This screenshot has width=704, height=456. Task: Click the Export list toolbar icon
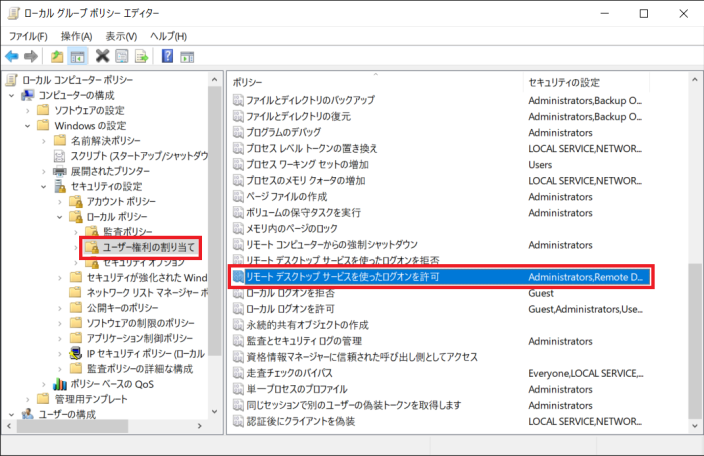point(141,57)
